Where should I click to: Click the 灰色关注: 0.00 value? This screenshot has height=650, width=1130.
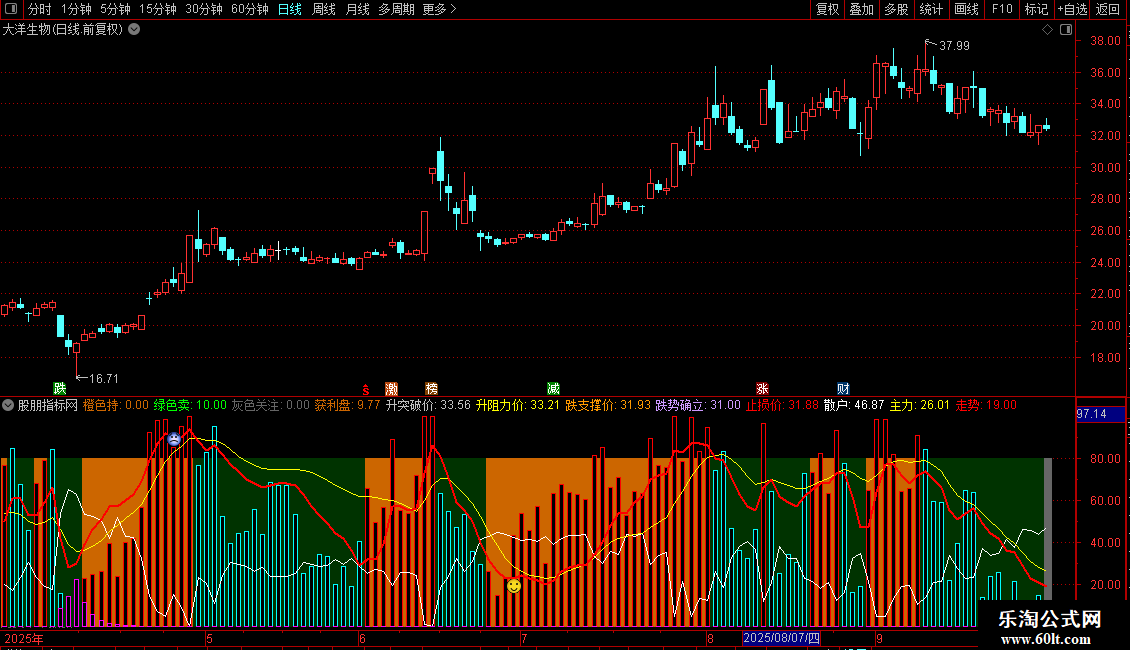(x=270, y=406)
